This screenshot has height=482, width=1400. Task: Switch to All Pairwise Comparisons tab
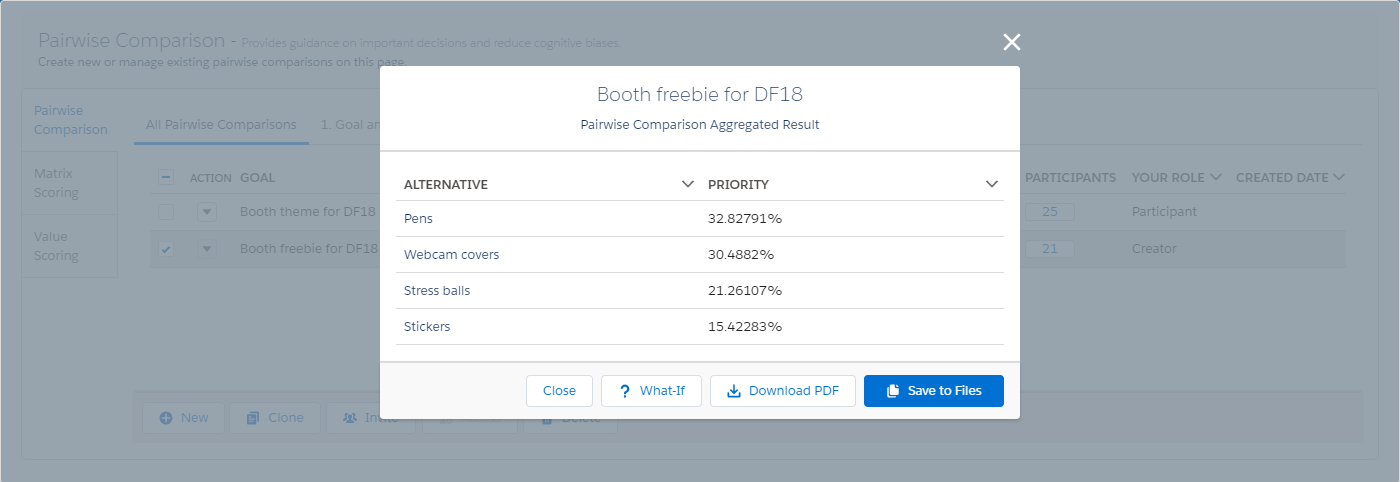(221, 125)
